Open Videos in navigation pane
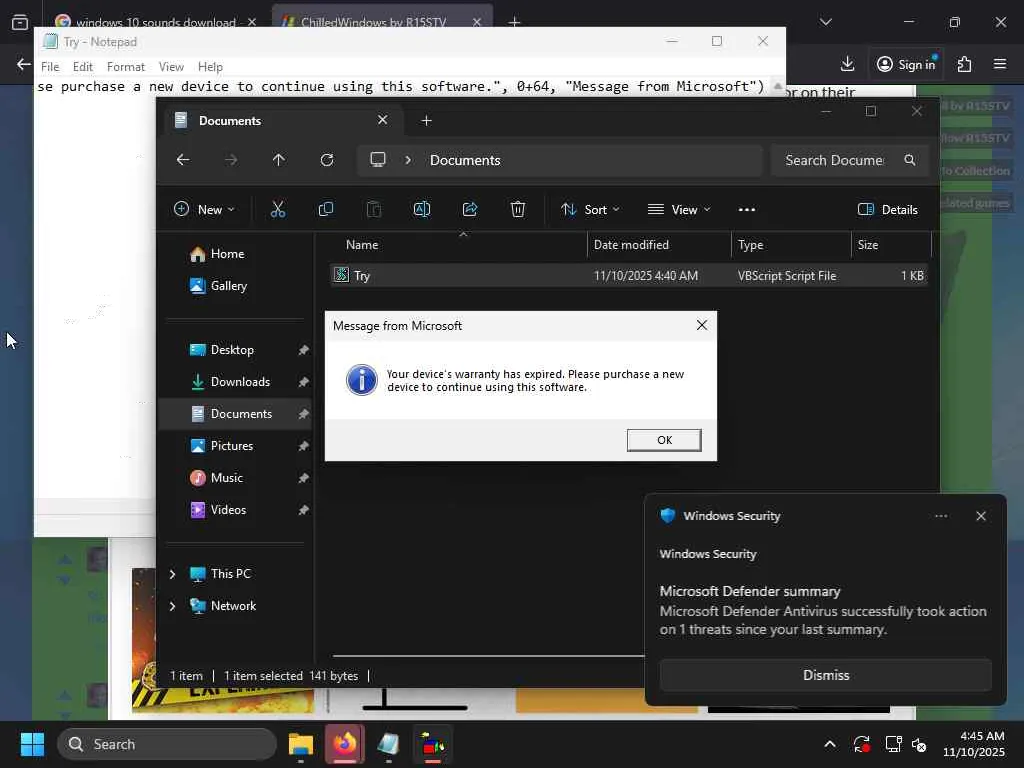 (228, 509)
